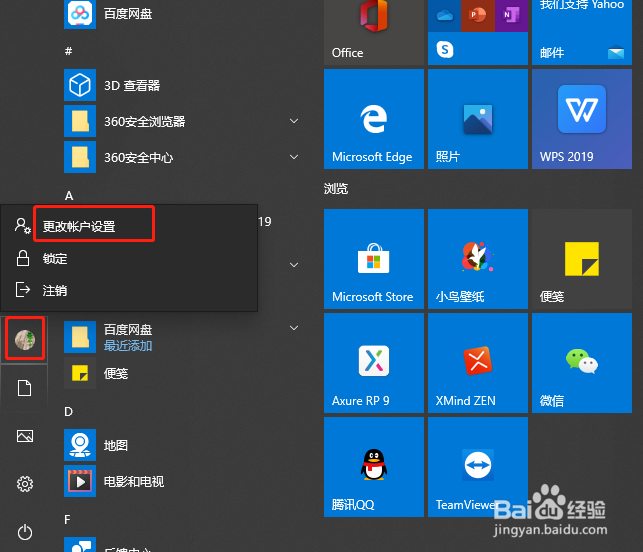Click the # section header in app list
This screenshot has height=552, width=643.
(68, 51)
